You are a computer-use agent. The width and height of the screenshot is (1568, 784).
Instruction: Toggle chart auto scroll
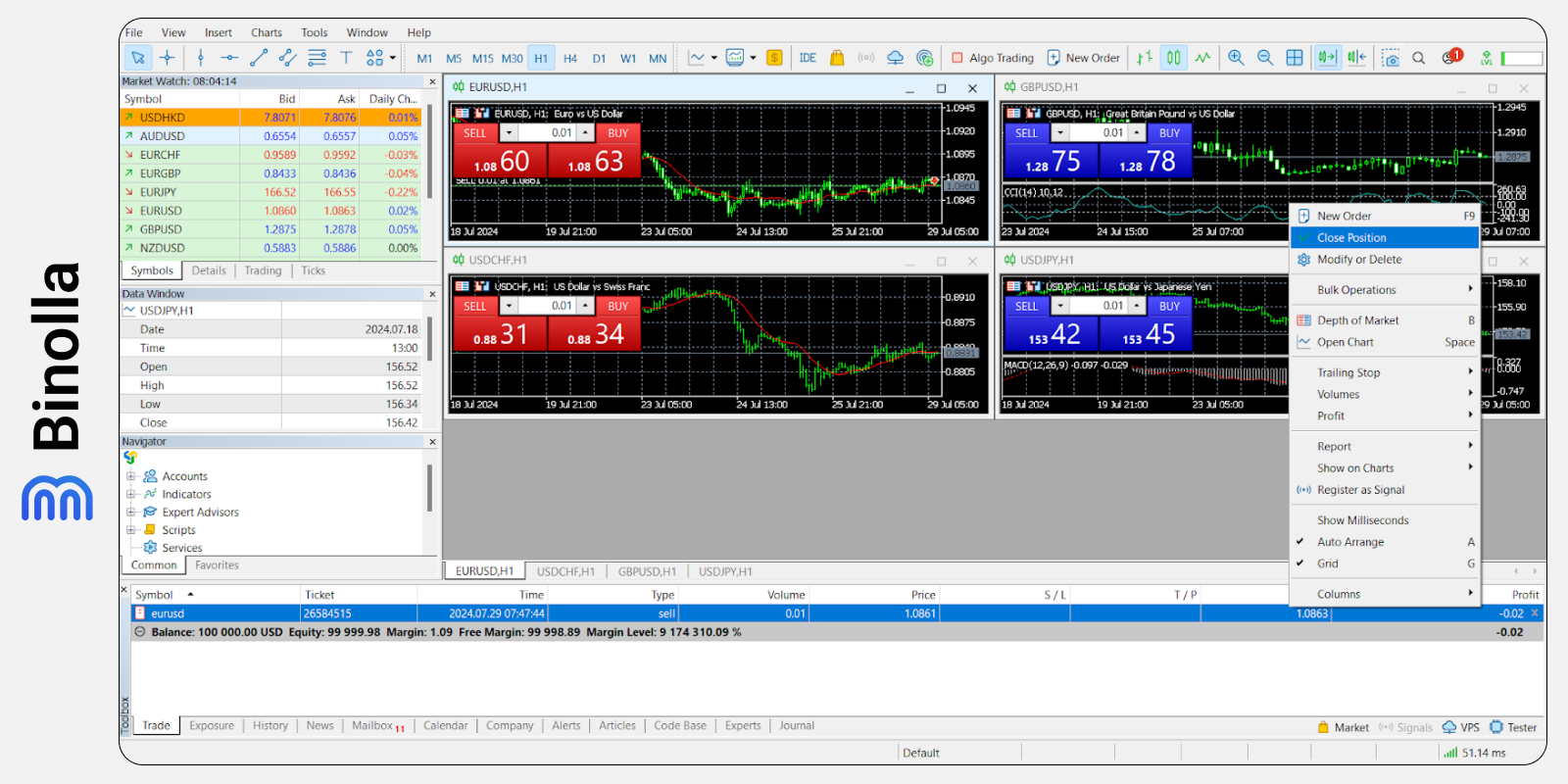click(1327, 58)
